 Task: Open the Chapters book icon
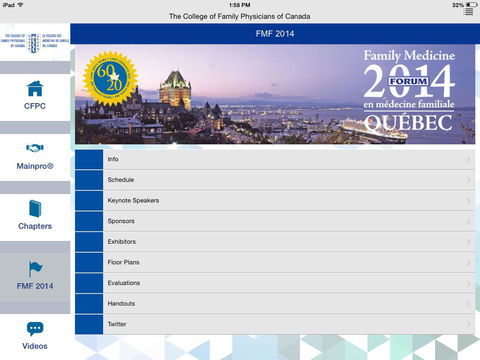point(35,208)
